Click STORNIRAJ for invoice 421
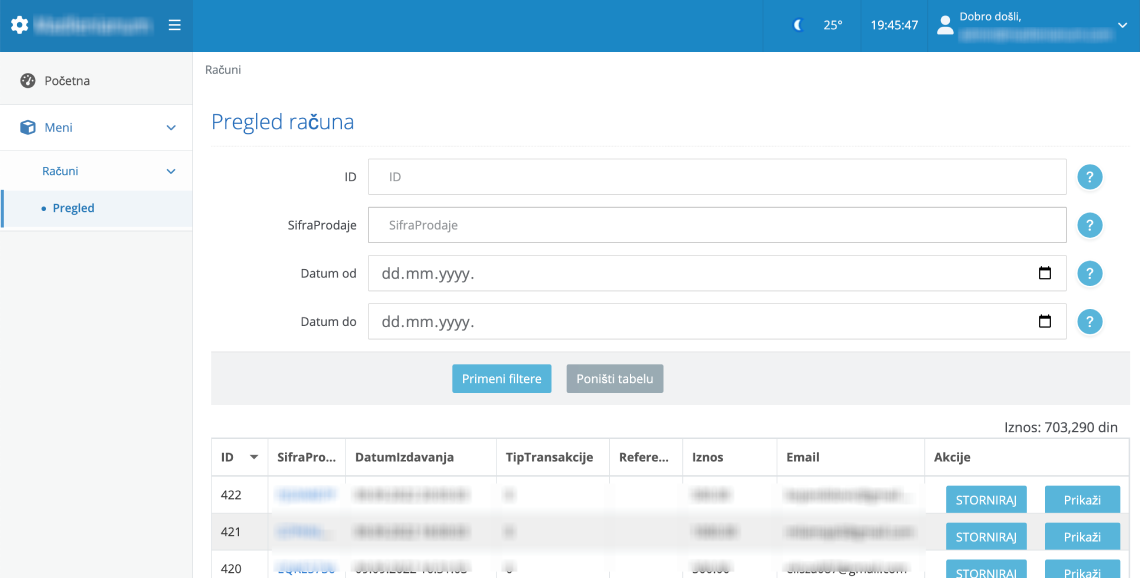This screenshot has height=578, width=1140. [986, 537]
